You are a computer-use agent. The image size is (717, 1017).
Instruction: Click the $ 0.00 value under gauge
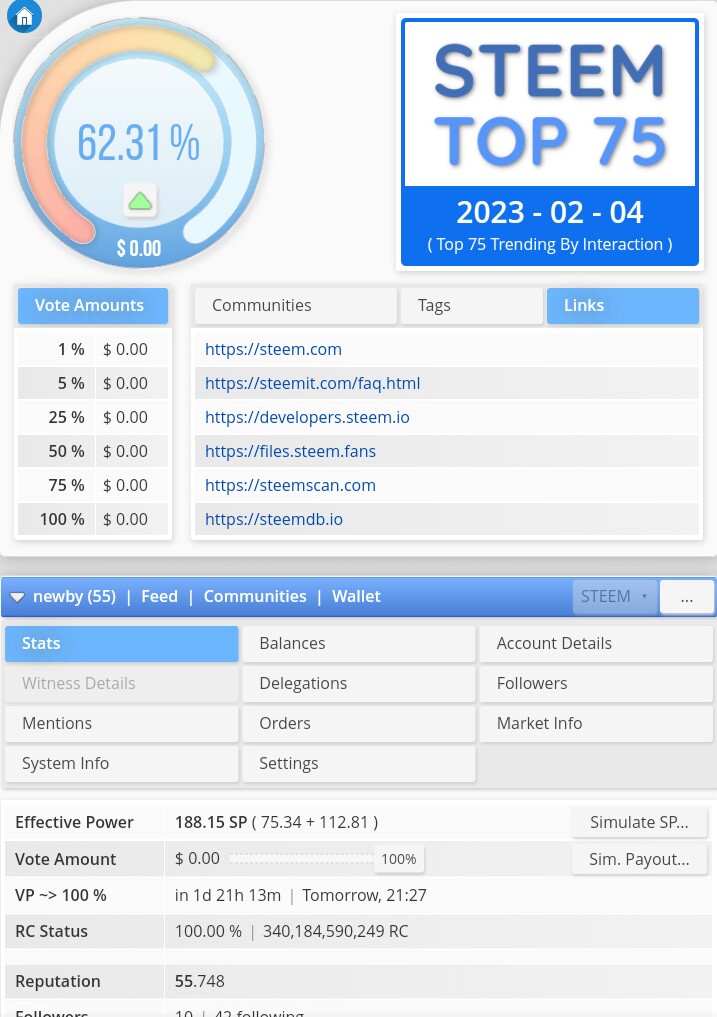(139, 248)
